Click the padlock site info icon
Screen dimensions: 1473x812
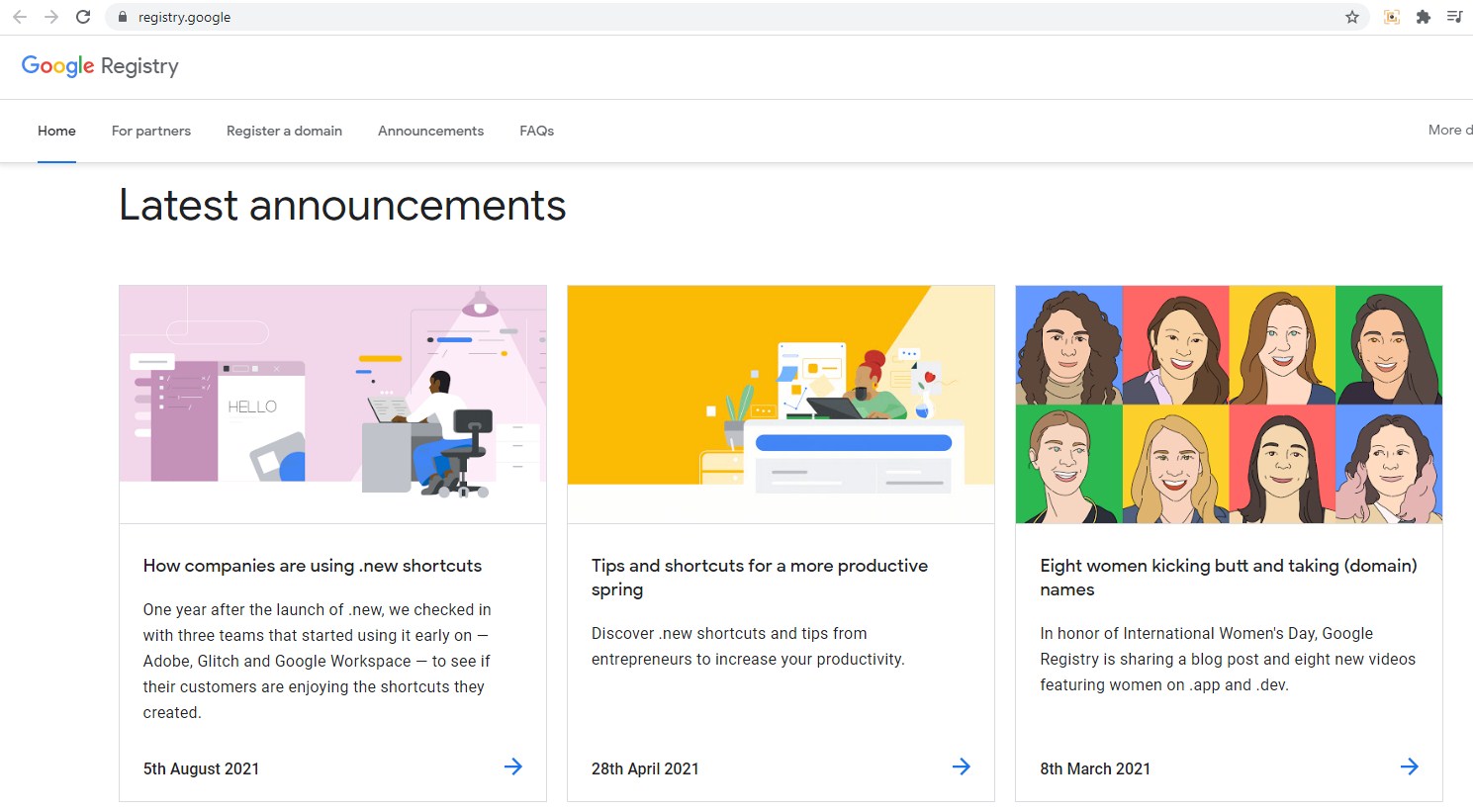tap(123, 17)
